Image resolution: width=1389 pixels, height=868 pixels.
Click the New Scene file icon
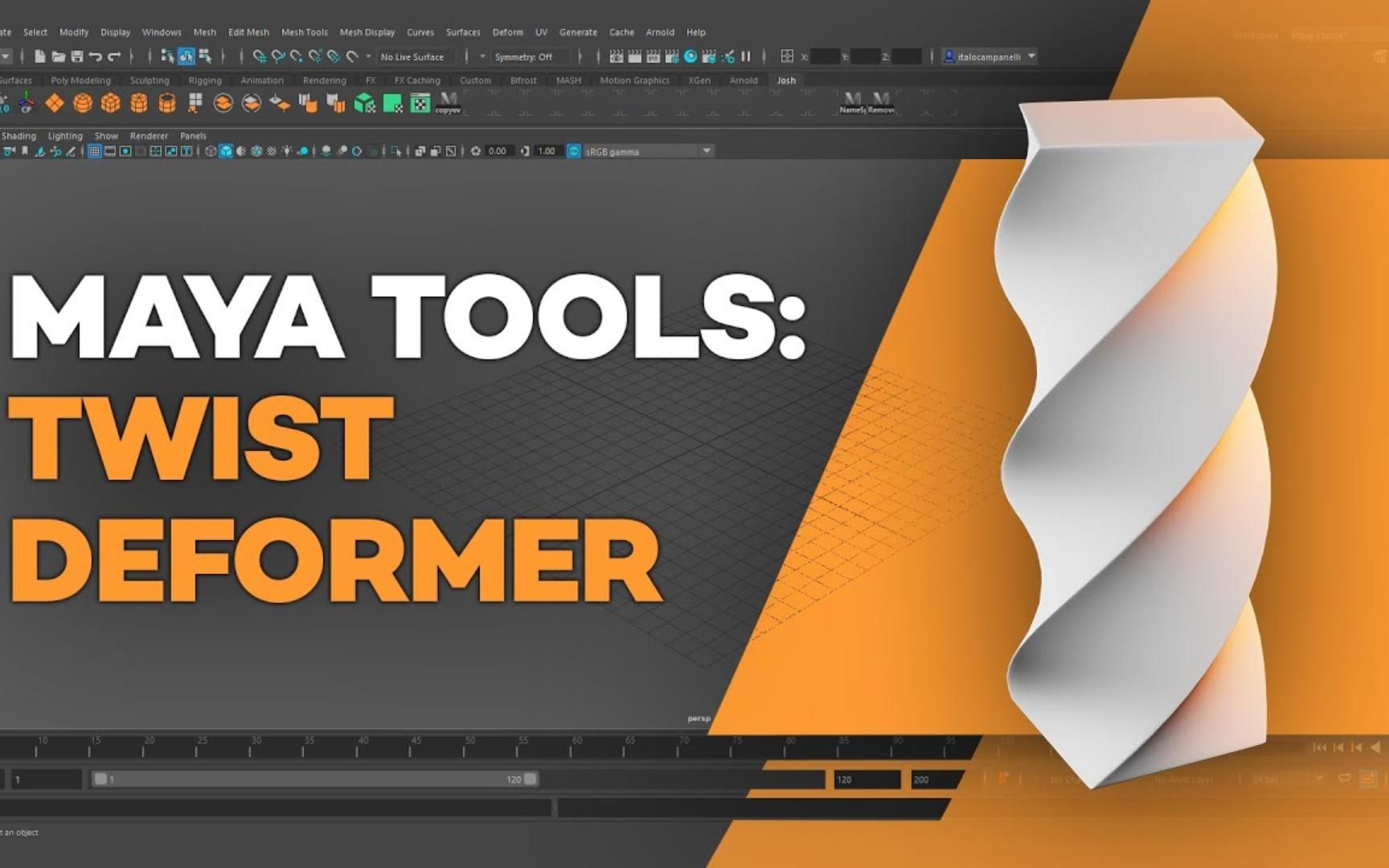39,56
